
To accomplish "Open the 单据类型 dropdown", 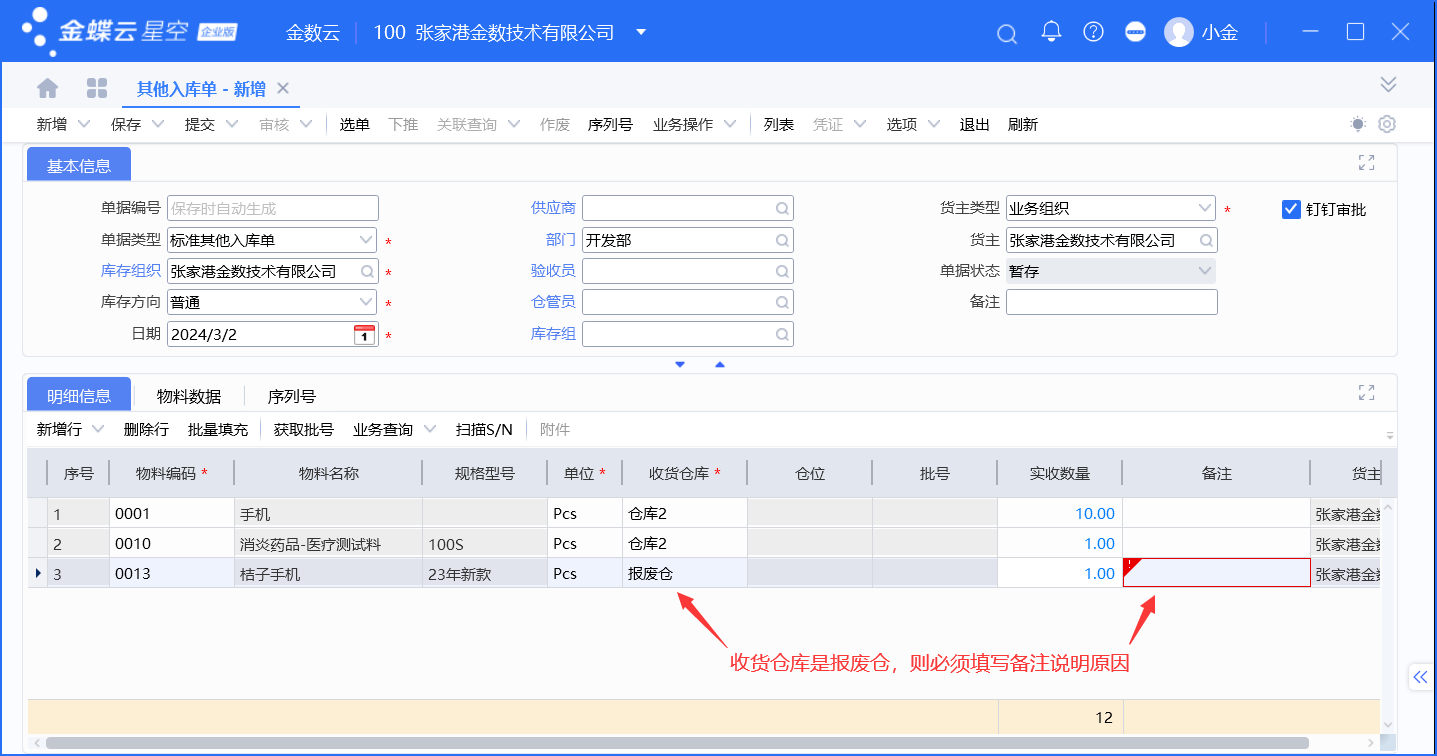I will (x=365, y=240).
